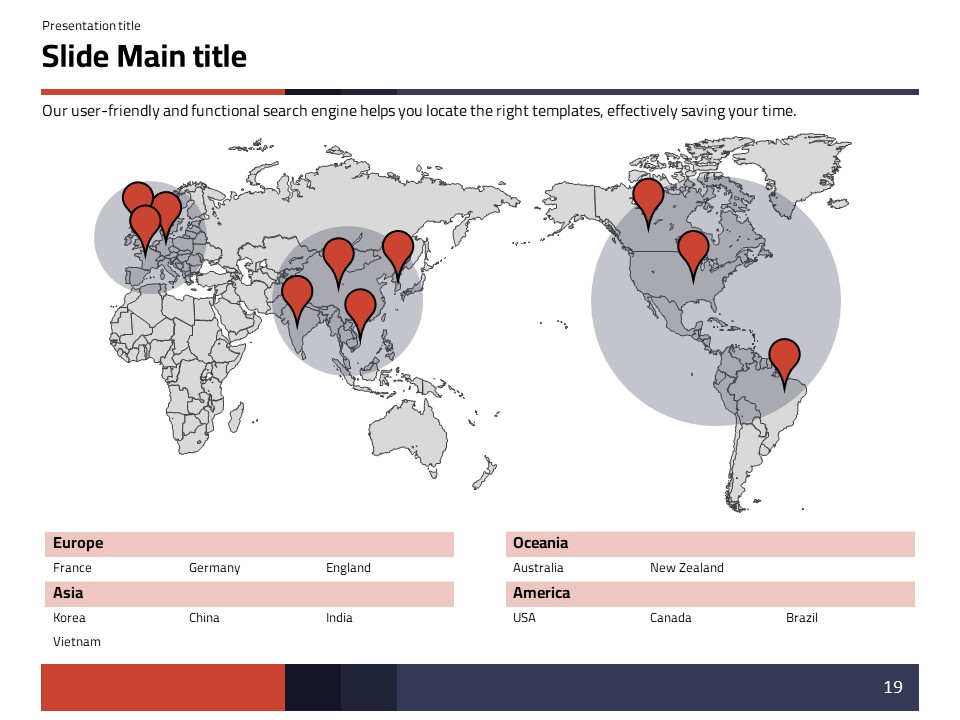960x720 pixels.
Task: Click the search engine description sentence
Action: pyautogui.click(x=418, y=111)
